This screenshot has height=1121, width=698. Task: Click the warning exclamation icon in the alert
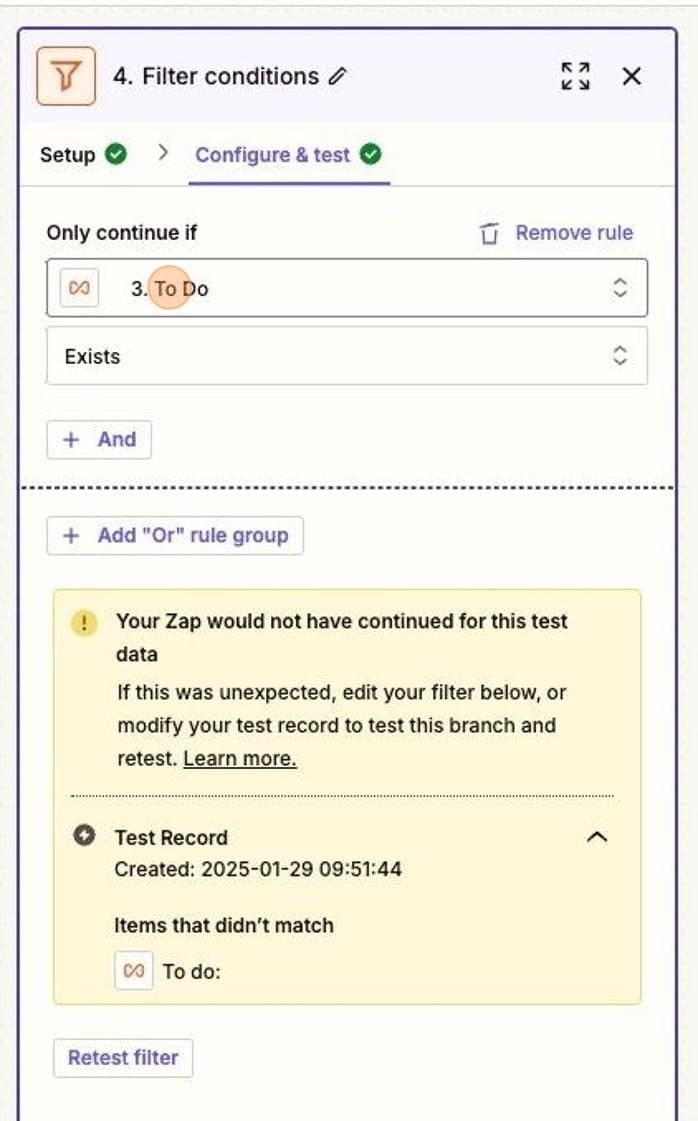(x=84, y=622)
